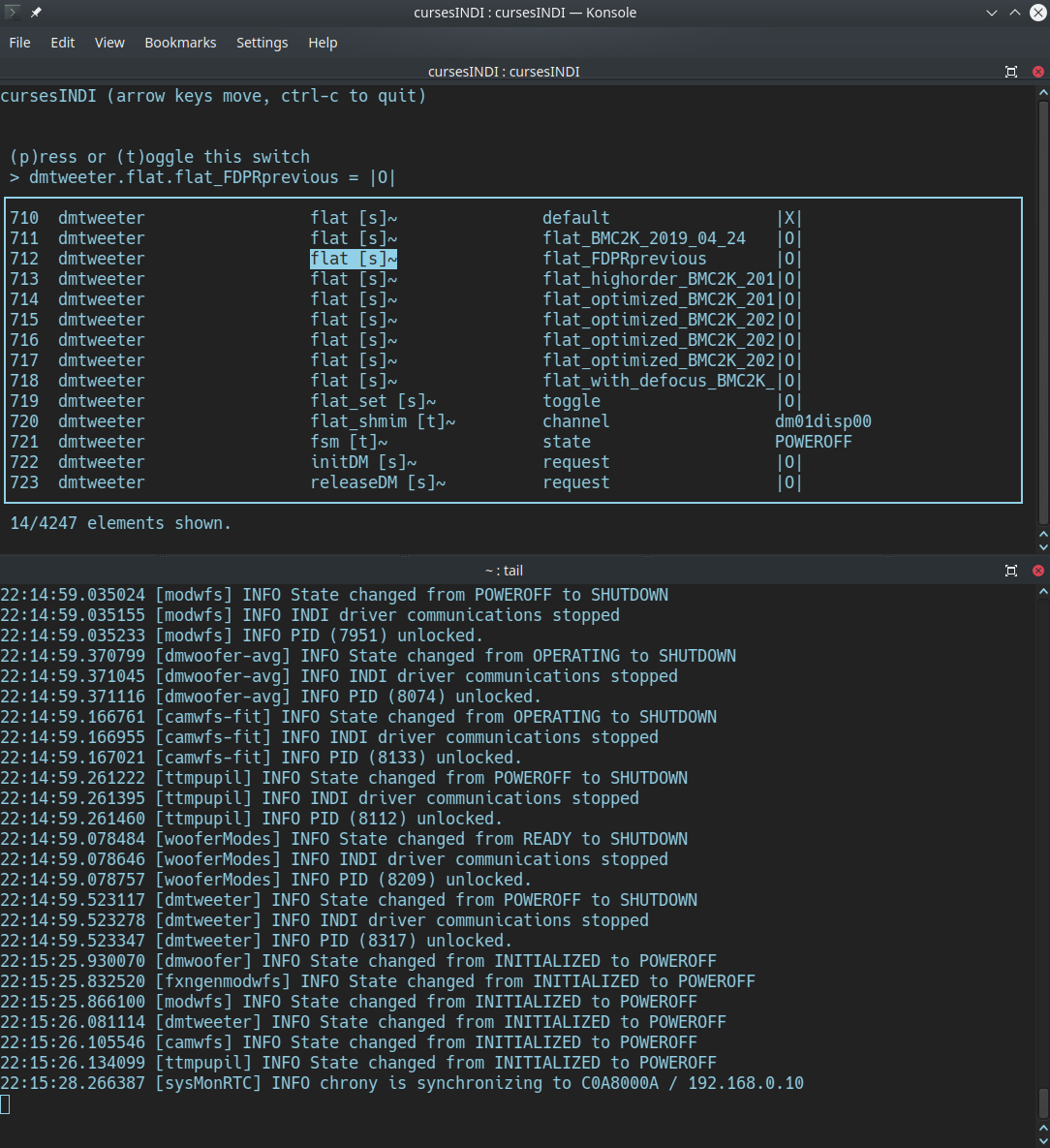Click scroll up arrow in cursesINDI pane
The width and height of the screenshot is (1050, 1148).
[x=1043, y=92]
